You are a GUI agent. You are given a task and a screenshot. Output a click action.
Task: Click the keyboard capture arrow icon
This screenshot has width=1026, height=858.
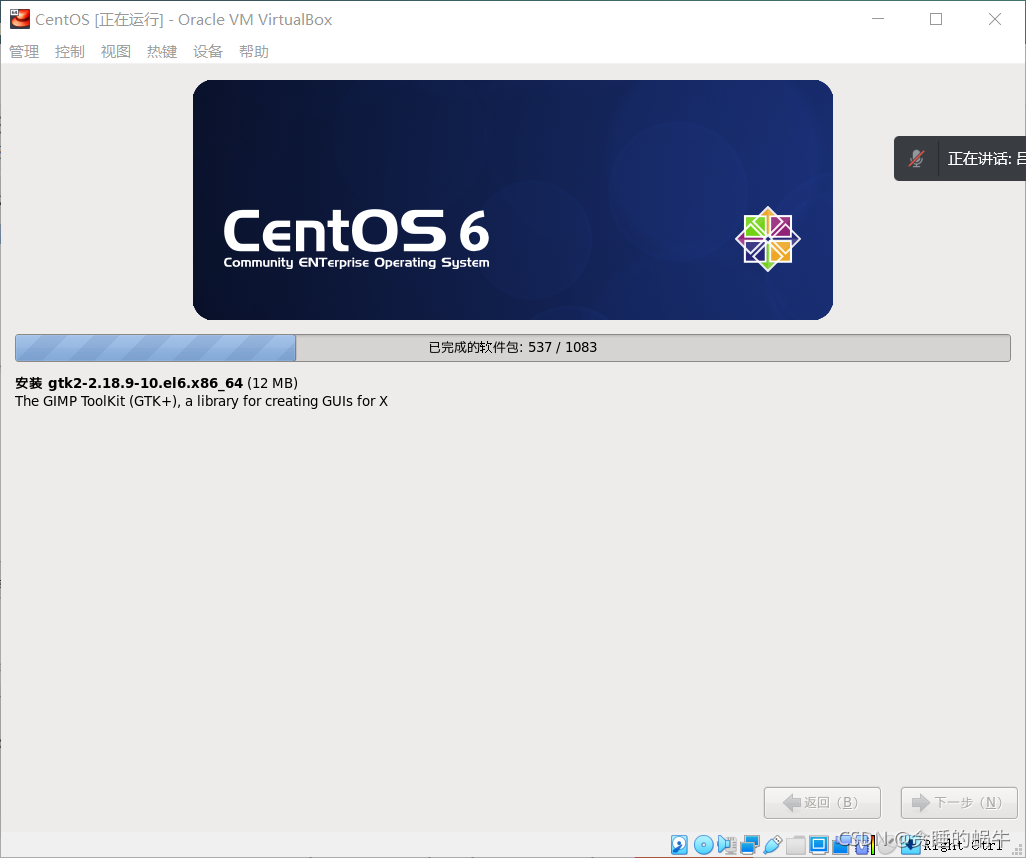point(911,845)
